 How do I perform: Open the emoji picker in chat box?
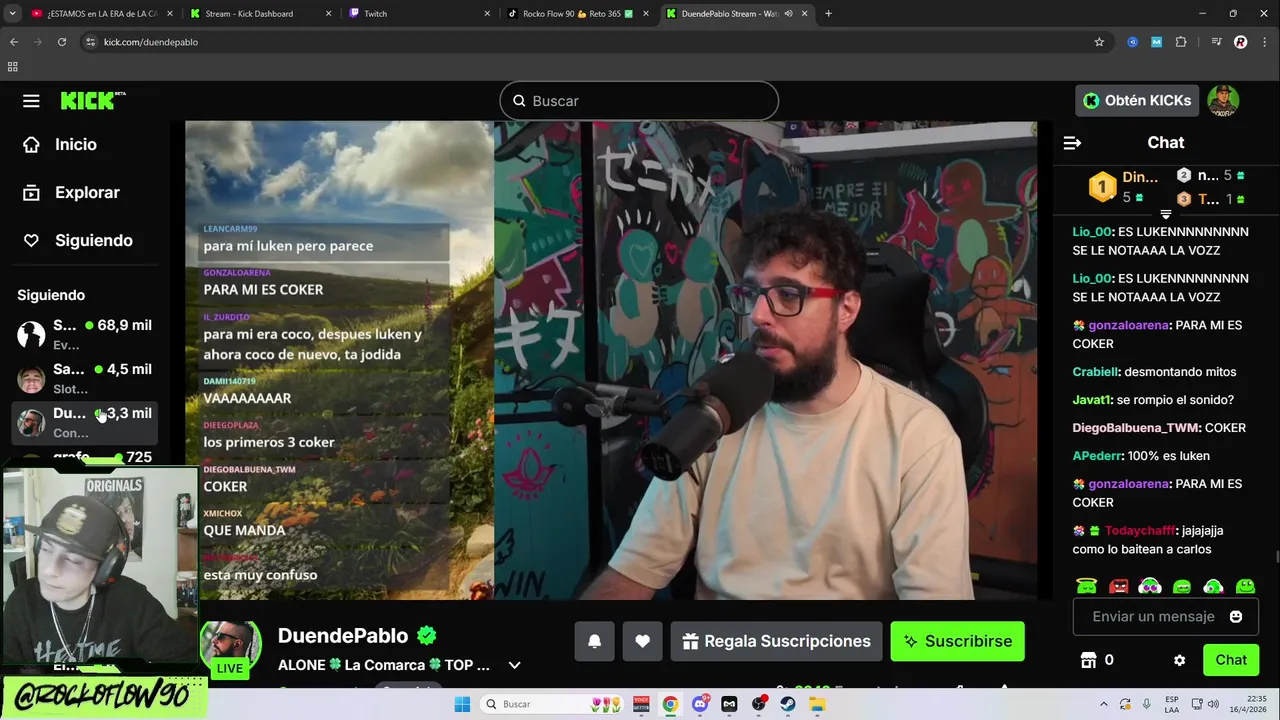click(1236, 616)
